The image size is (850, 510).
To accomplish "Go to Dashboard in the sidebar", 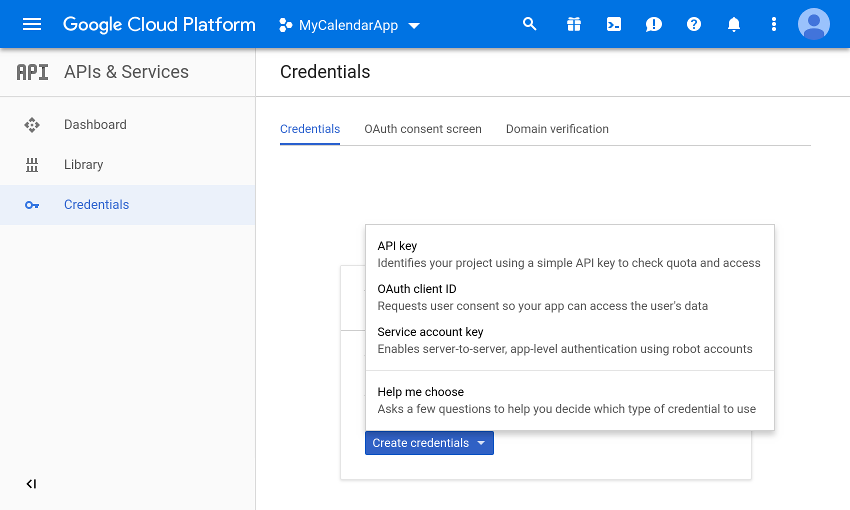I will [x=127, y=125].
